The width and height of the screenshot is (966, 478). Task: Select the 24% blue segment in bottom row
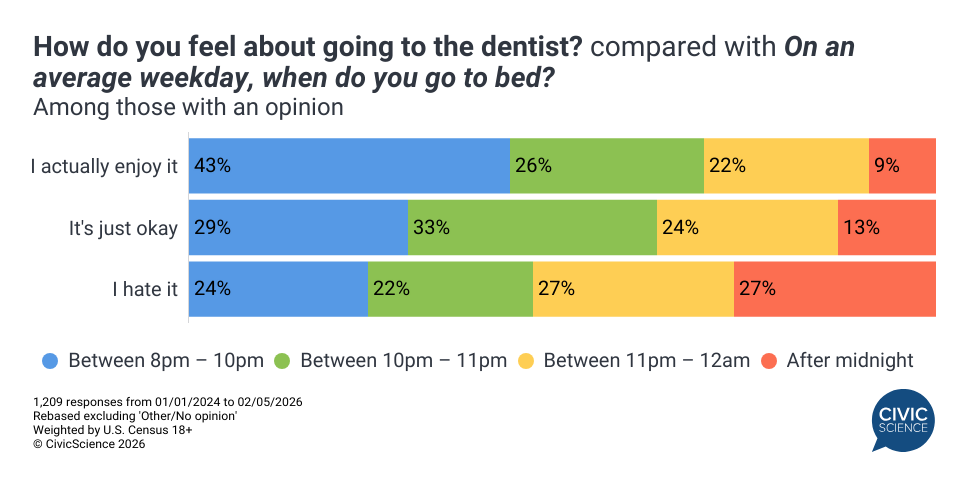point(278,290)
